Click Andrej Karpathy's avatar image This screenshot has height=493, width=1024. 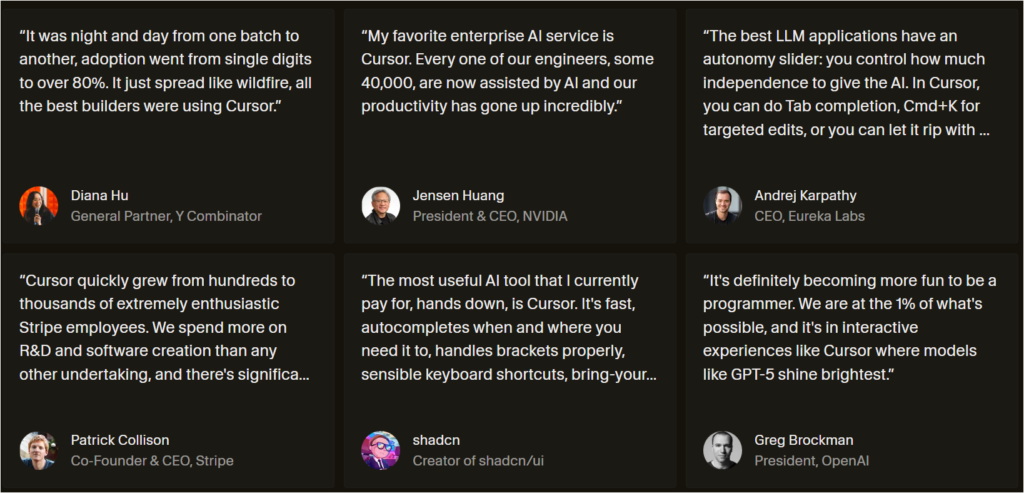(x=723, y=205)
